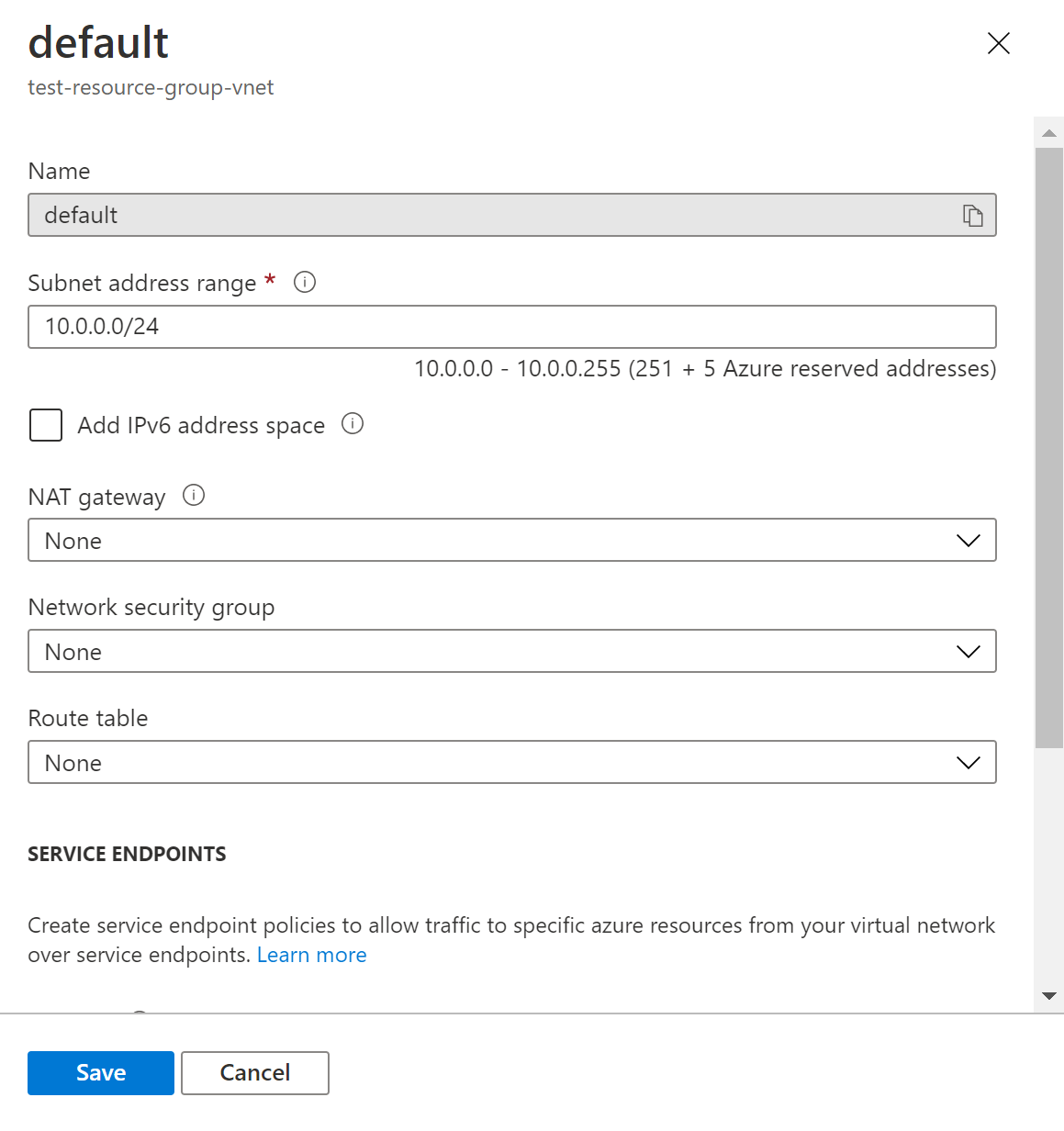Focus the Subnet address range input field

tap(511, 327)
